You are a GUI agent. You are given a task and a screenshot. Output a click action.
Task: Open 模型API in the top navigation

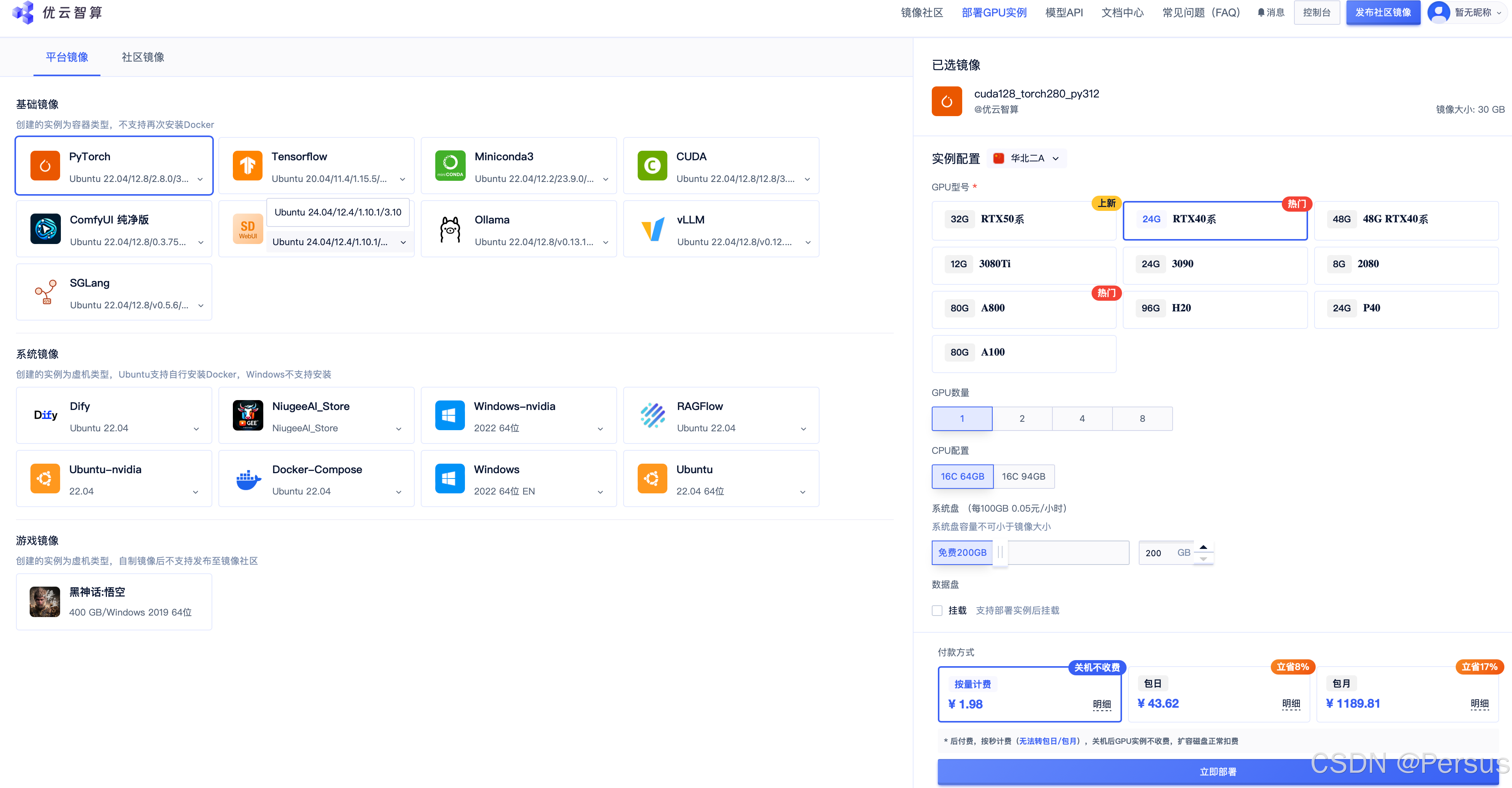1063,12
